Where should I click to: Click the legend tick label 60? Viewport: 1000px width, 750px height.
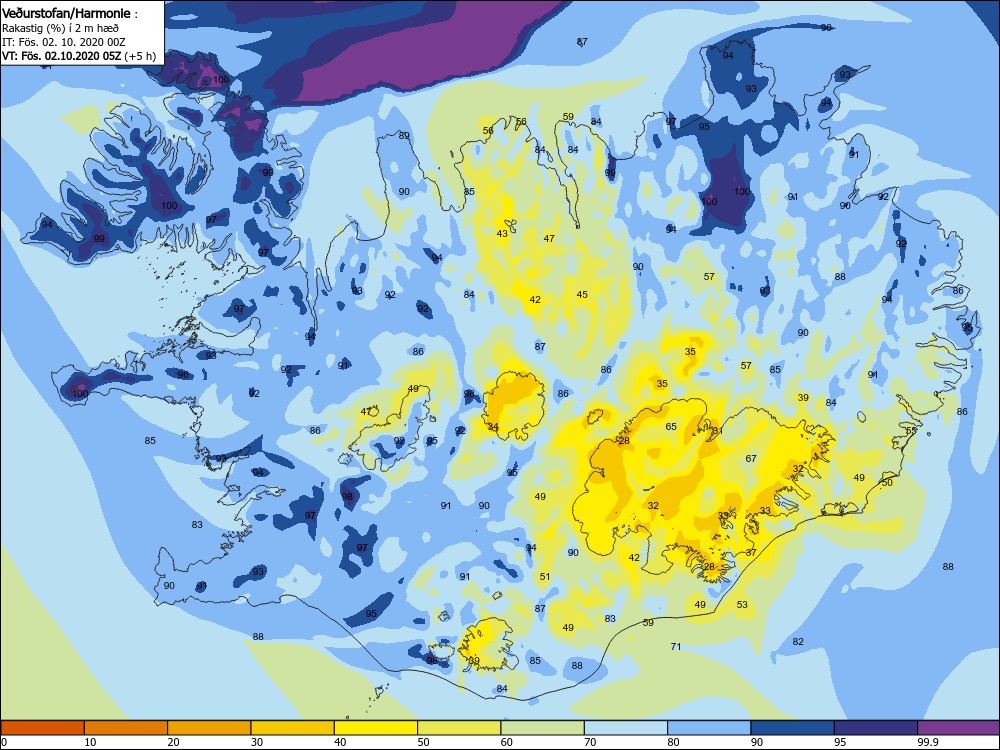pos(506,742)
